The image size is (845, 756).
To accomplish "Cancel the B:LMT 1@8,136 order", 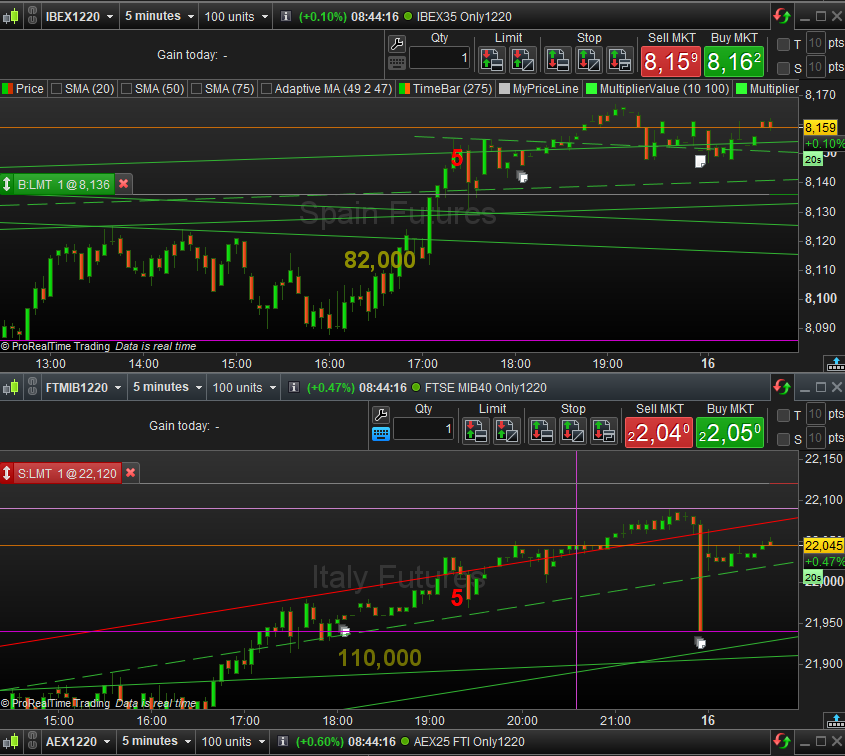I will tap(123, 184).
